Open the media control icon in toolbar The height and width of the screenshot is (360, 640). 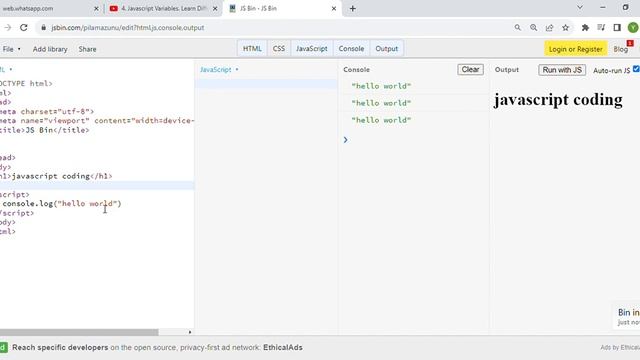pyautogui.click(x=601, y=27)
